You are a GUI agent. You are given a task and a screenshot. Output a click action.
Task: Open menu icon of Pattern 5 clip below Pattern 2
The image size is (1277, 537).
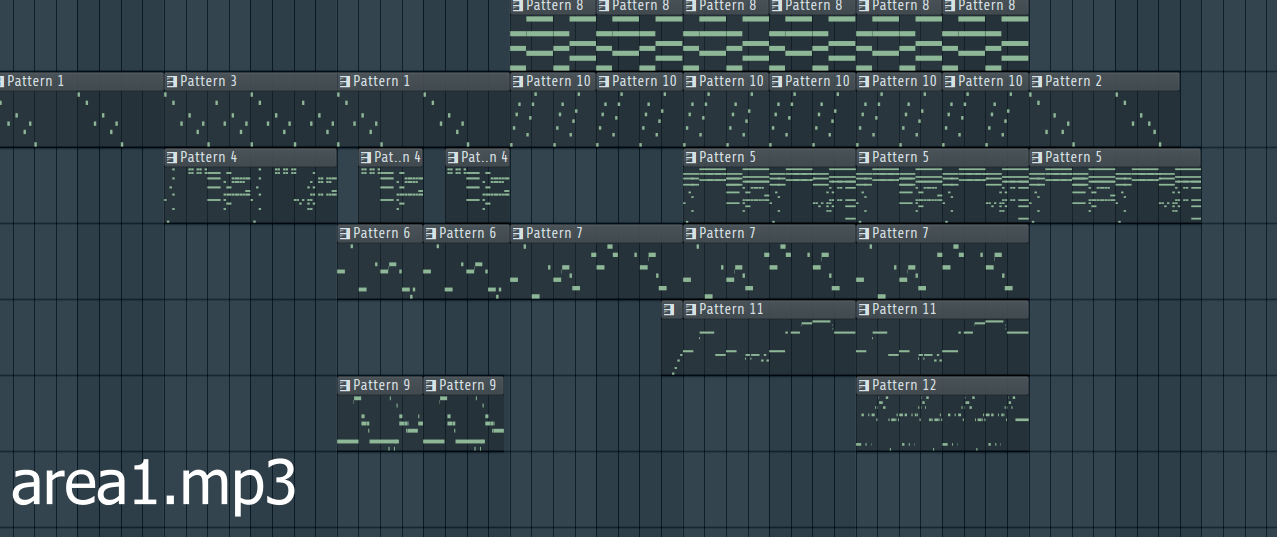pyautogui.click(x=1037, y=157)
